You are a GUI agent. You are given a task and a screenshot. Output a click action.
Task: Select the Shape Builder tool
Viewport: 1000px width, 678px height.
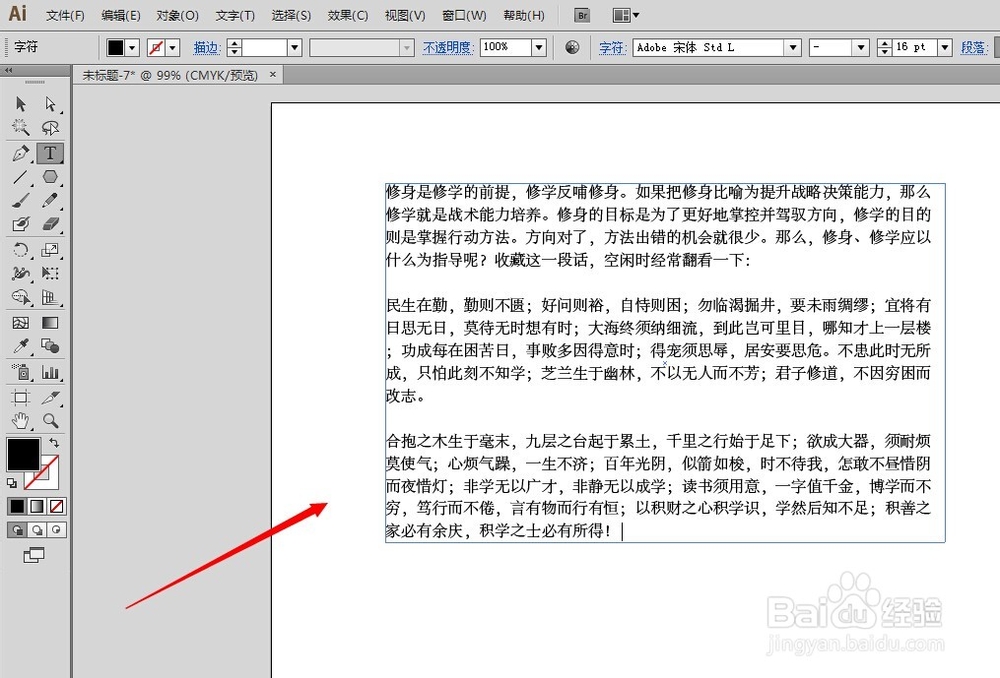[20, 297]
